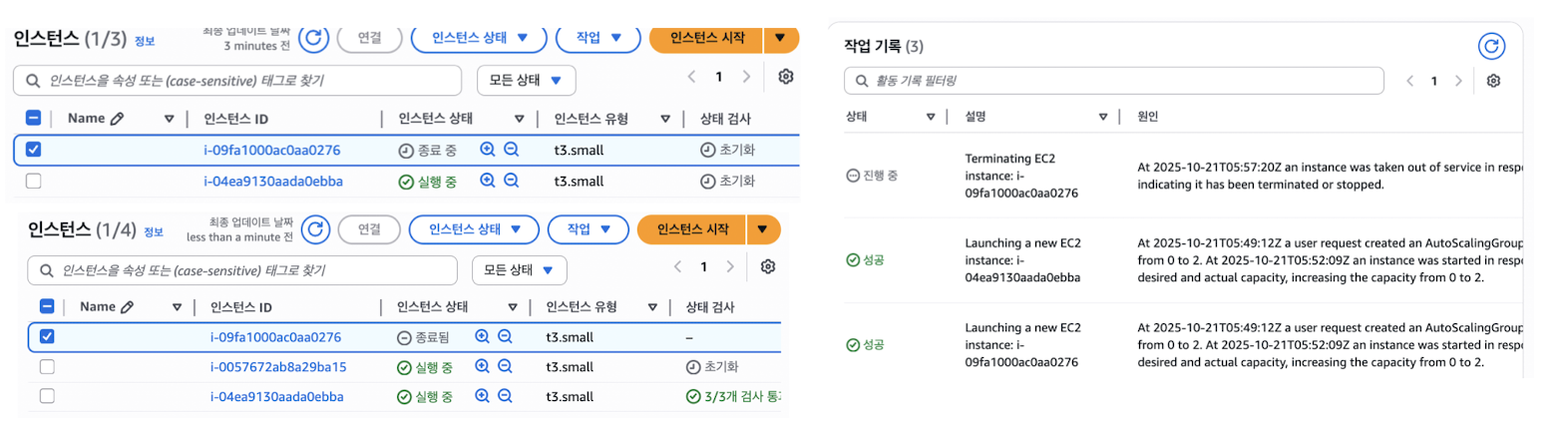The image size is (1568, 425).
Task: Expand 인스턴스 상태 dropdown in top panel
Action: point(479,38)
